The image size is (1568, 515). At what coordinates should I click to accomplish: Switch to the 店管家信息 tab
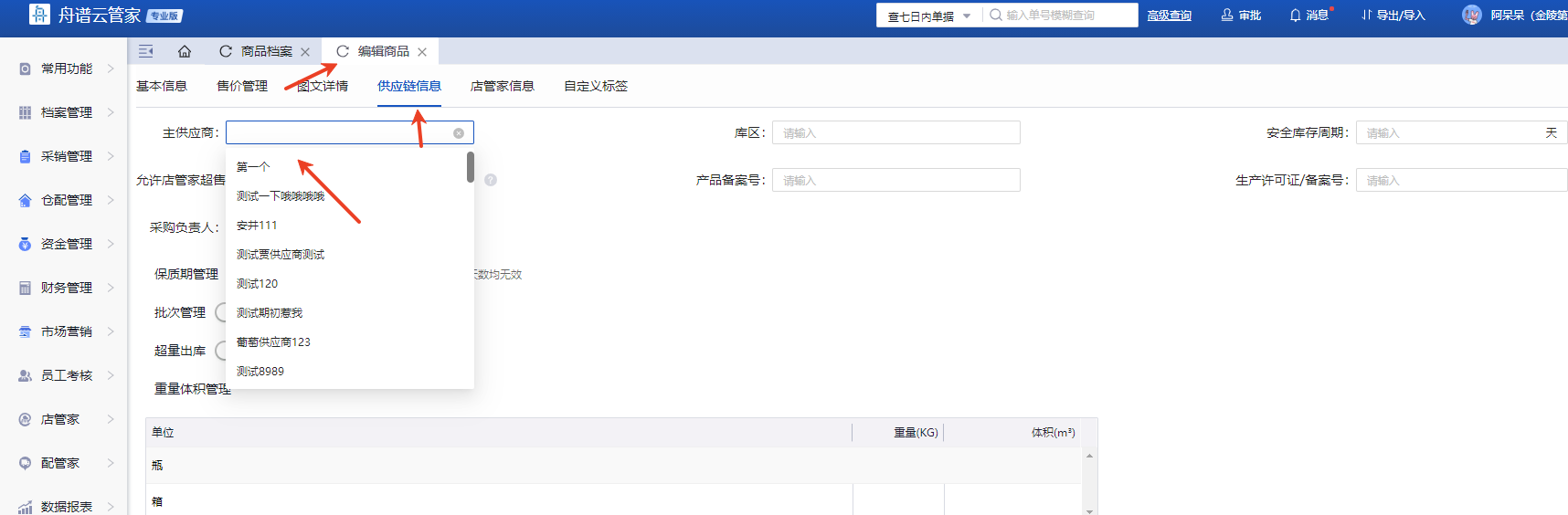click(x=502, y=86)
